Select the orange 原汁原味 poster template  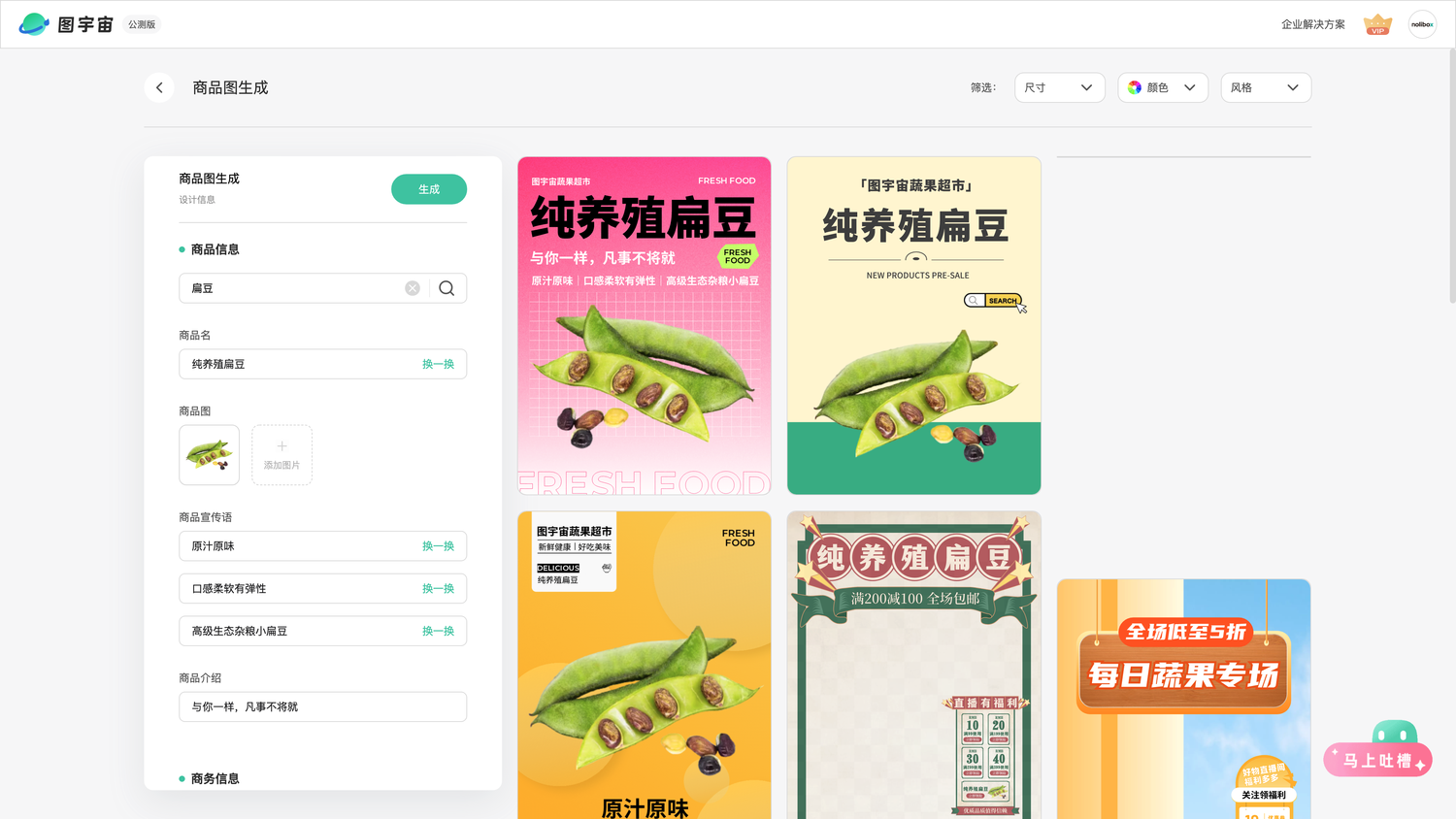[645, 665]
